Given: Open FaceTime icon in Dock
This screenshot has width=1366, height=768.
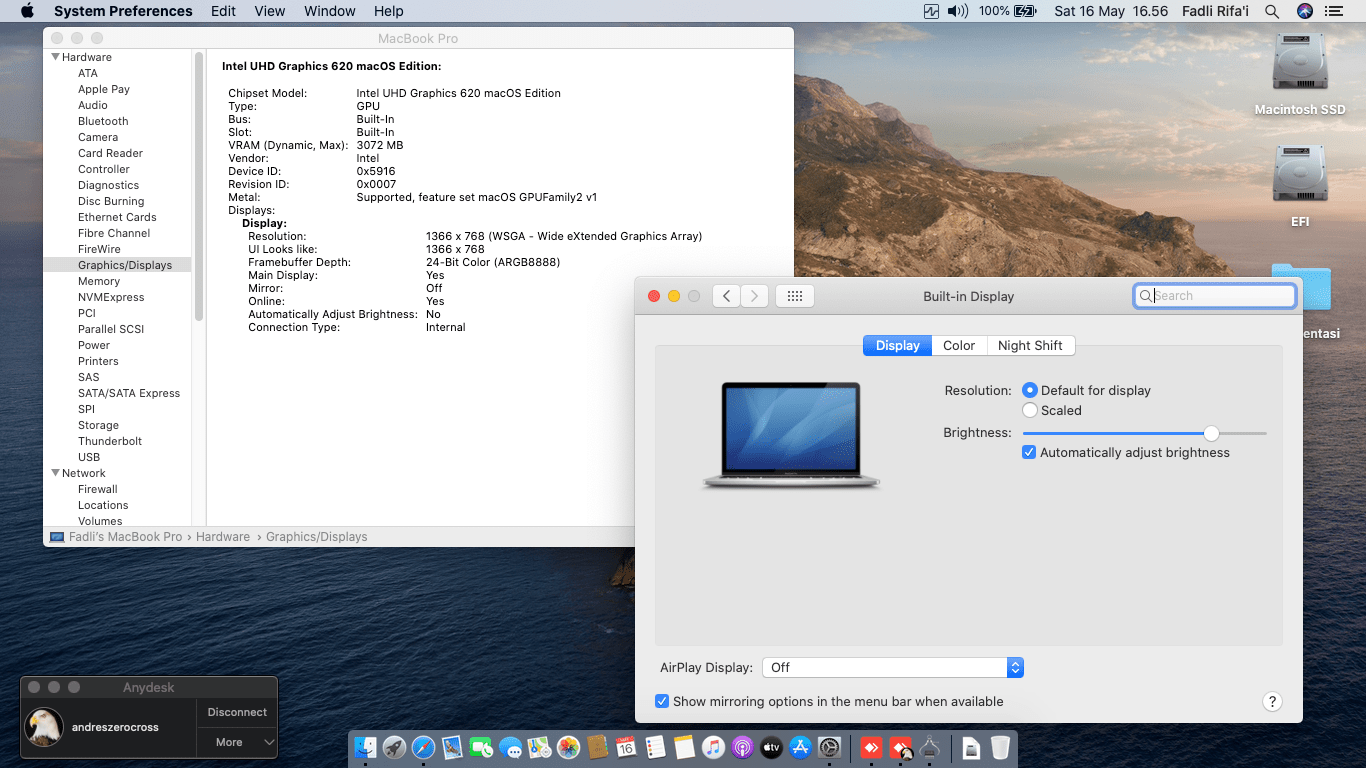Looking at the screenshot, I should coord(481,747).
